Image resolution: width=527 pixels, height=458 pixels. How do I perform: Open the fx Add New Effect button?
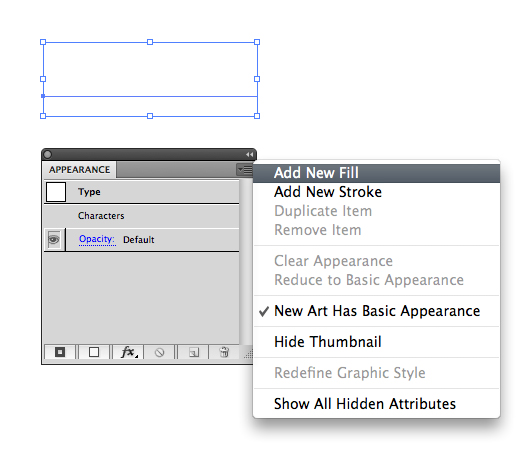pyautogui.click(x=128, y=352)
